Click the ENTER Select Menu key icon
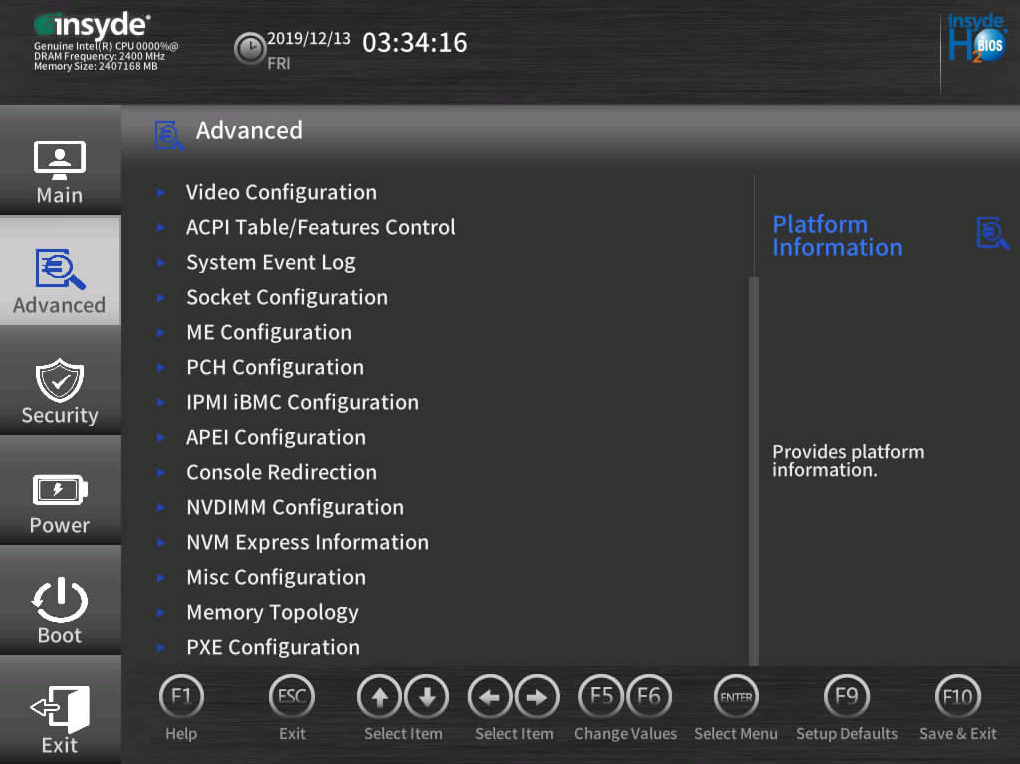This screenshot has width=1020, height=764. coord(736,697)
